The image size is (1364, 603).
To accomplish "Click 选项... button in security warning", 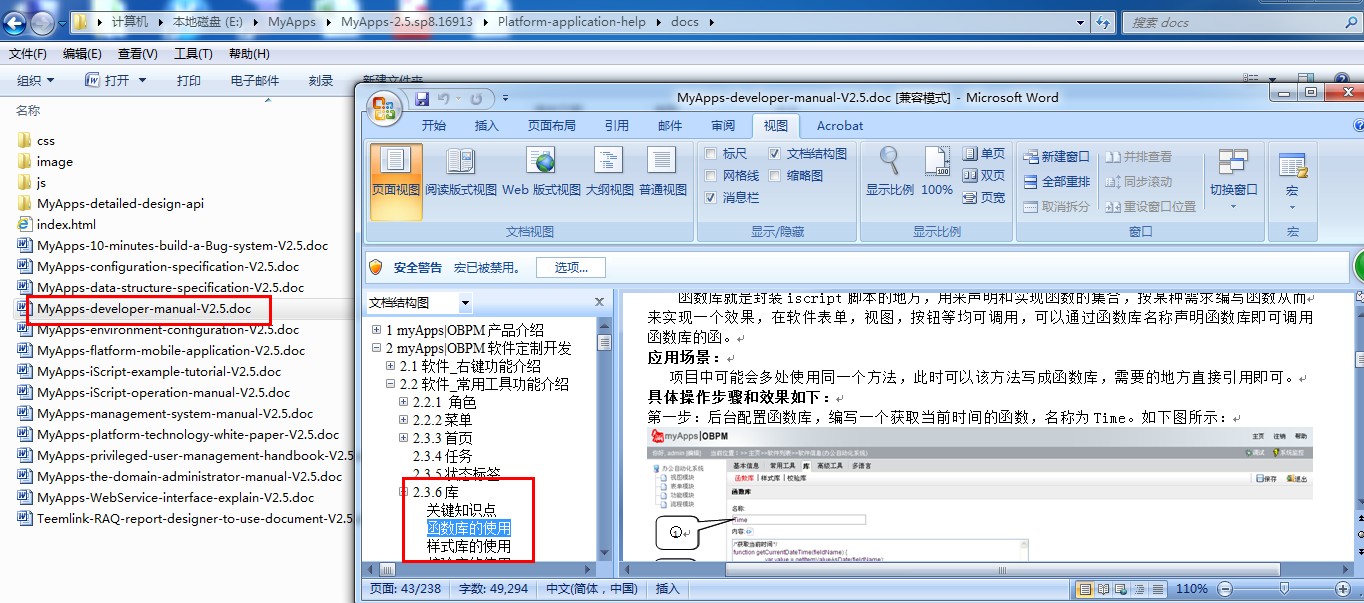I will 571,267.
